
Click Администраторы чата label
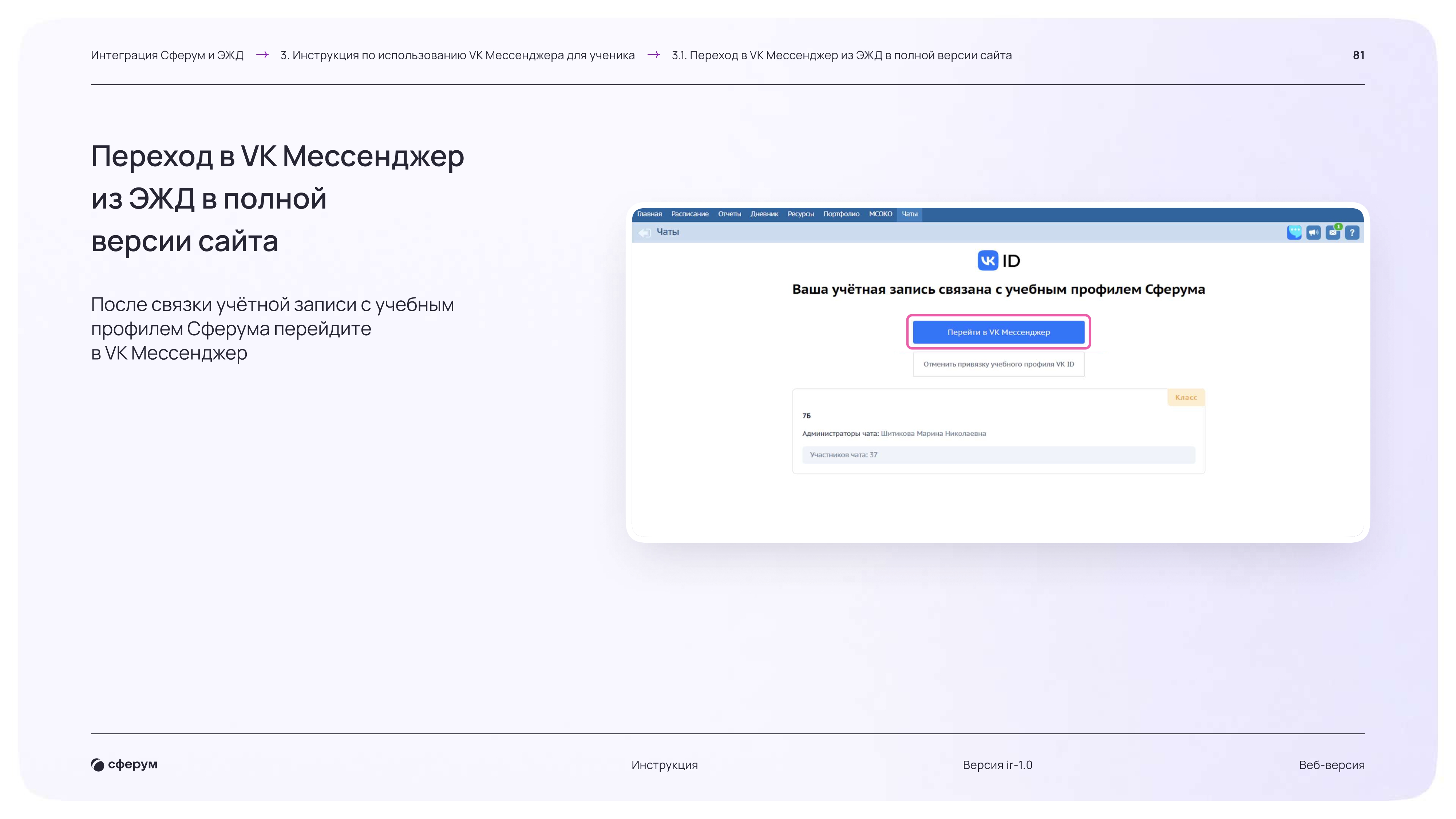tap(840, 434)
